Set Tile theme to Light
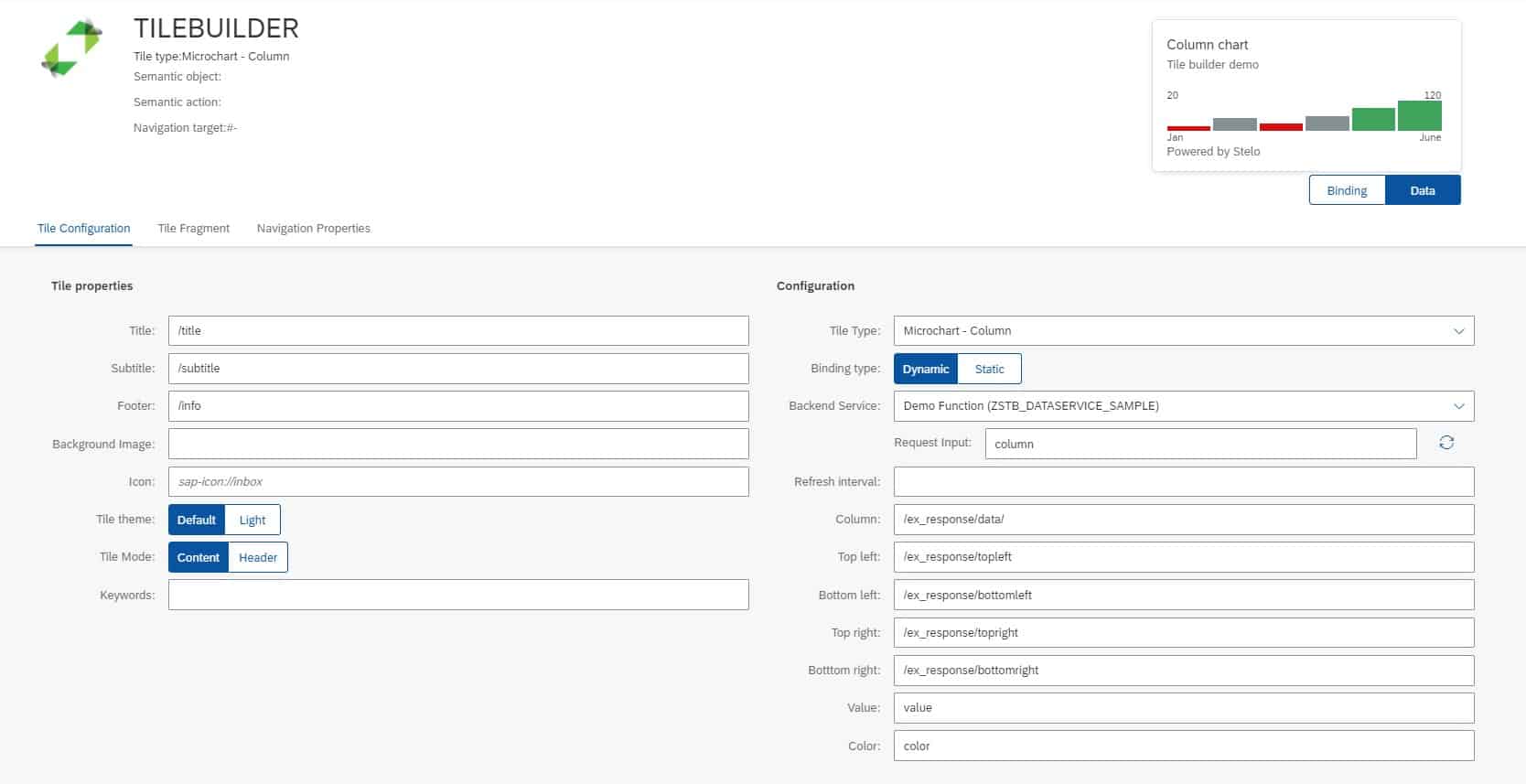The width and height of the screenshot is (1526, 784). (x=253, y=520)
